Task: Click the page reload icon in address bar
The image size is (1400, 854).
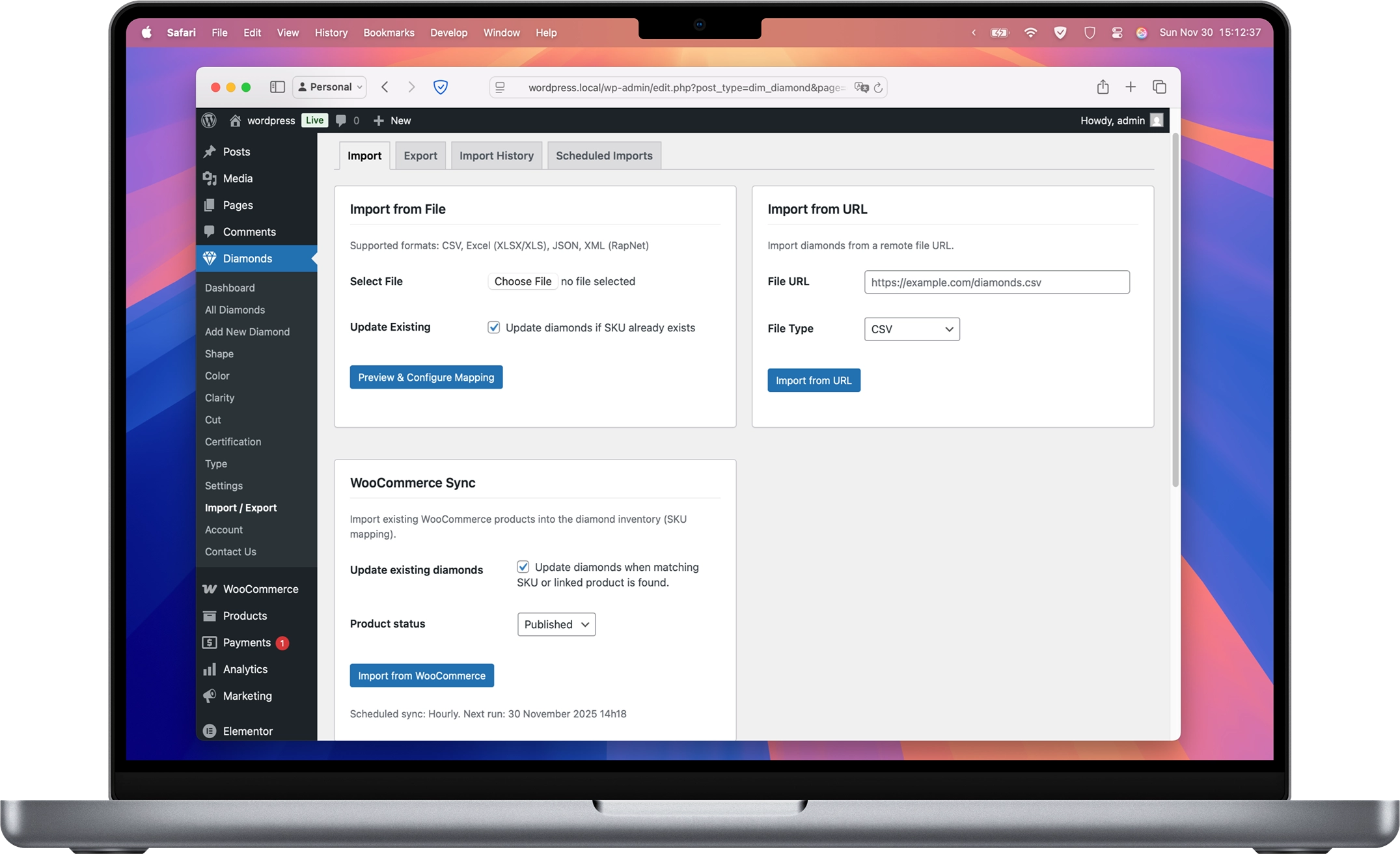Action: point(878,88)
